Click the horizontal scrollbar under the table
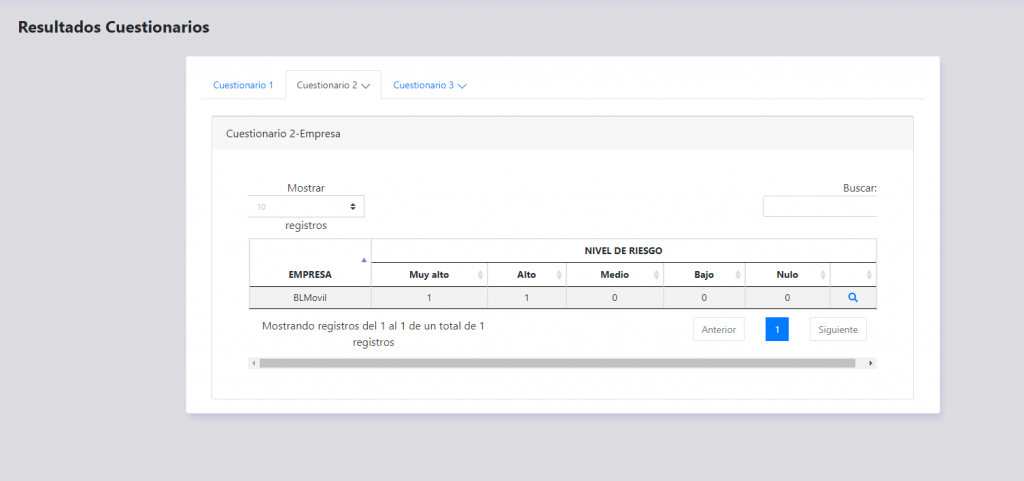 [556, 363]
